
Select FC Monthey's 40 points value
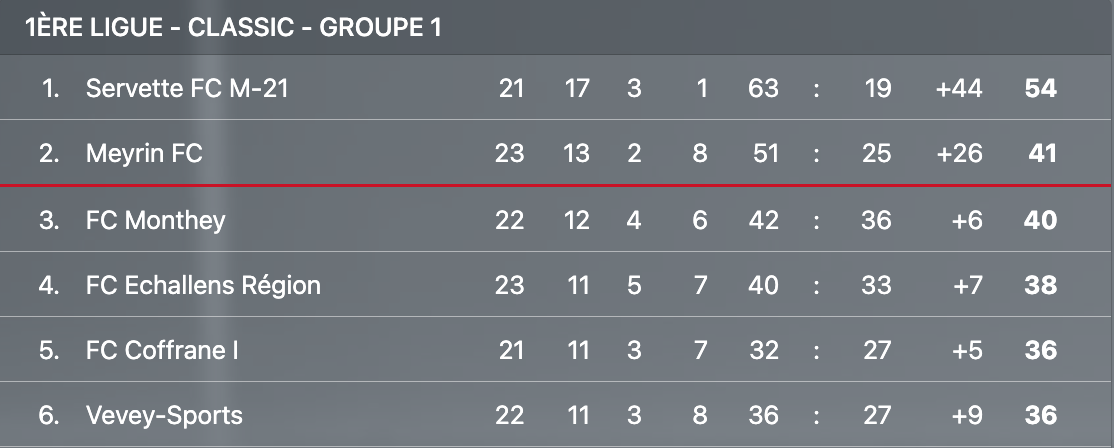click(1040, 220)
